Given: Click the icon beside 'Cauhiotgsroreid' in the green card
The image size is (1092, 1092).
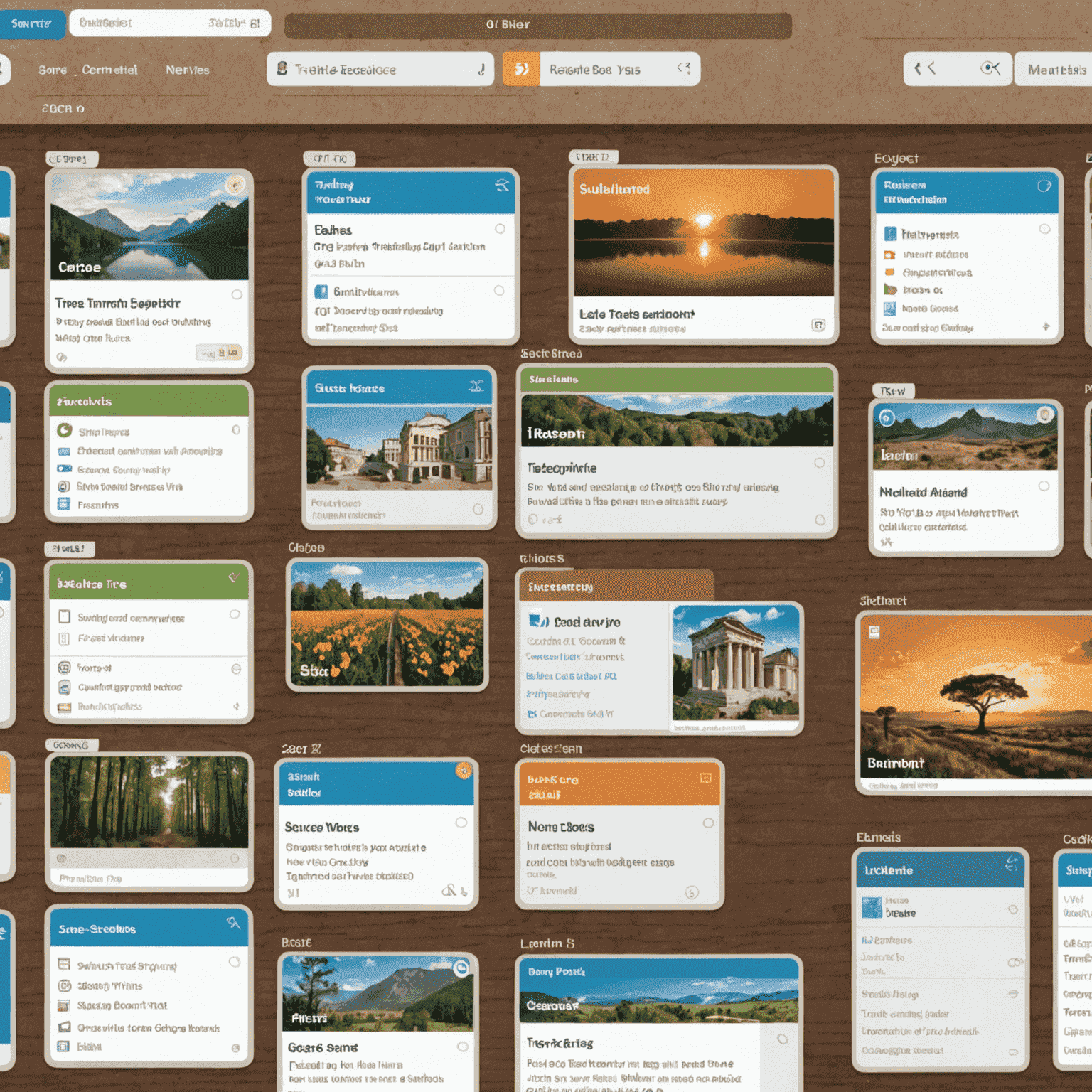Looking at the screenshot, I should 64,687.
